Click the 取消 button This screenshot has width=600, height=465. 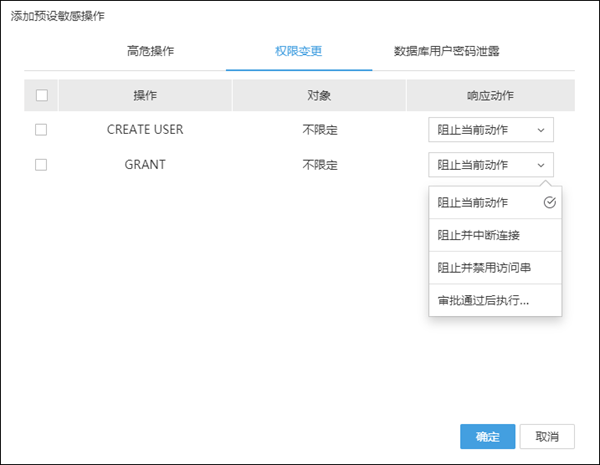click(x=547, y=436)
